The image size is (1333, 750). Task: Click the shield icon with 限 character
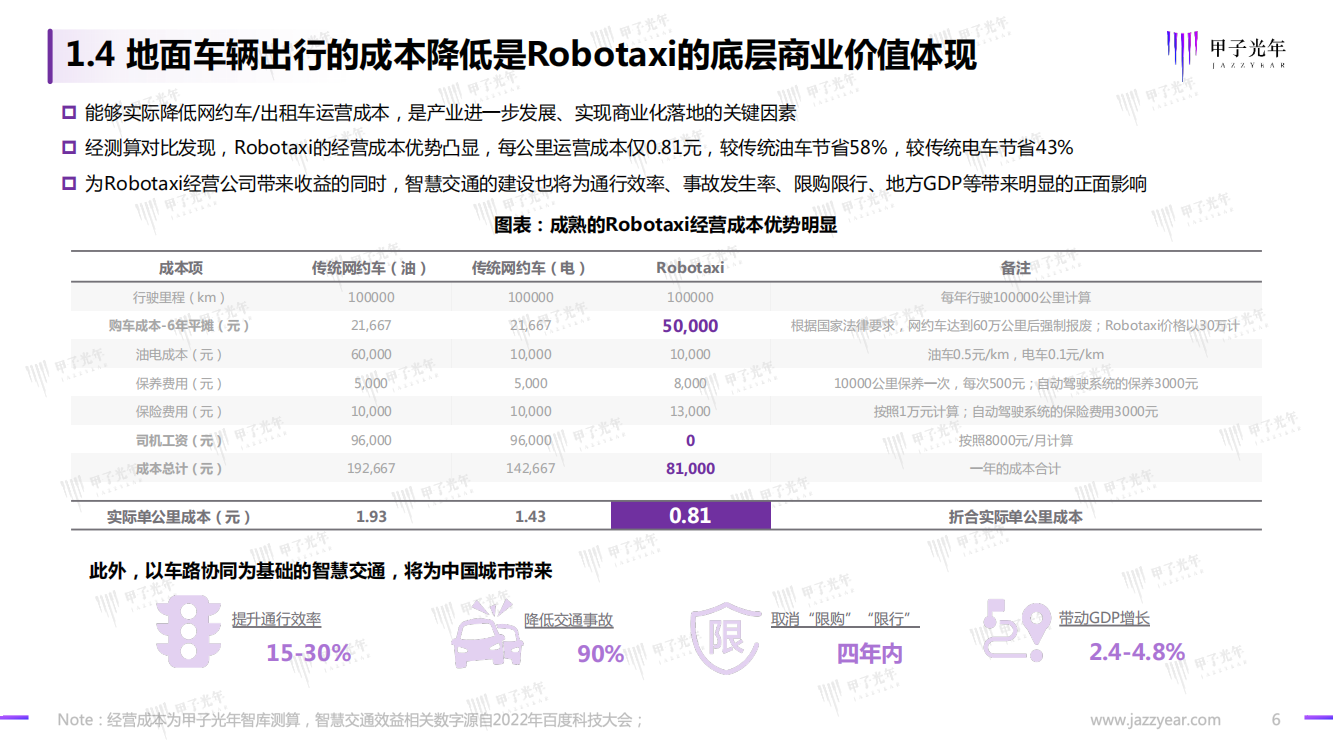[x=724, y=635]
